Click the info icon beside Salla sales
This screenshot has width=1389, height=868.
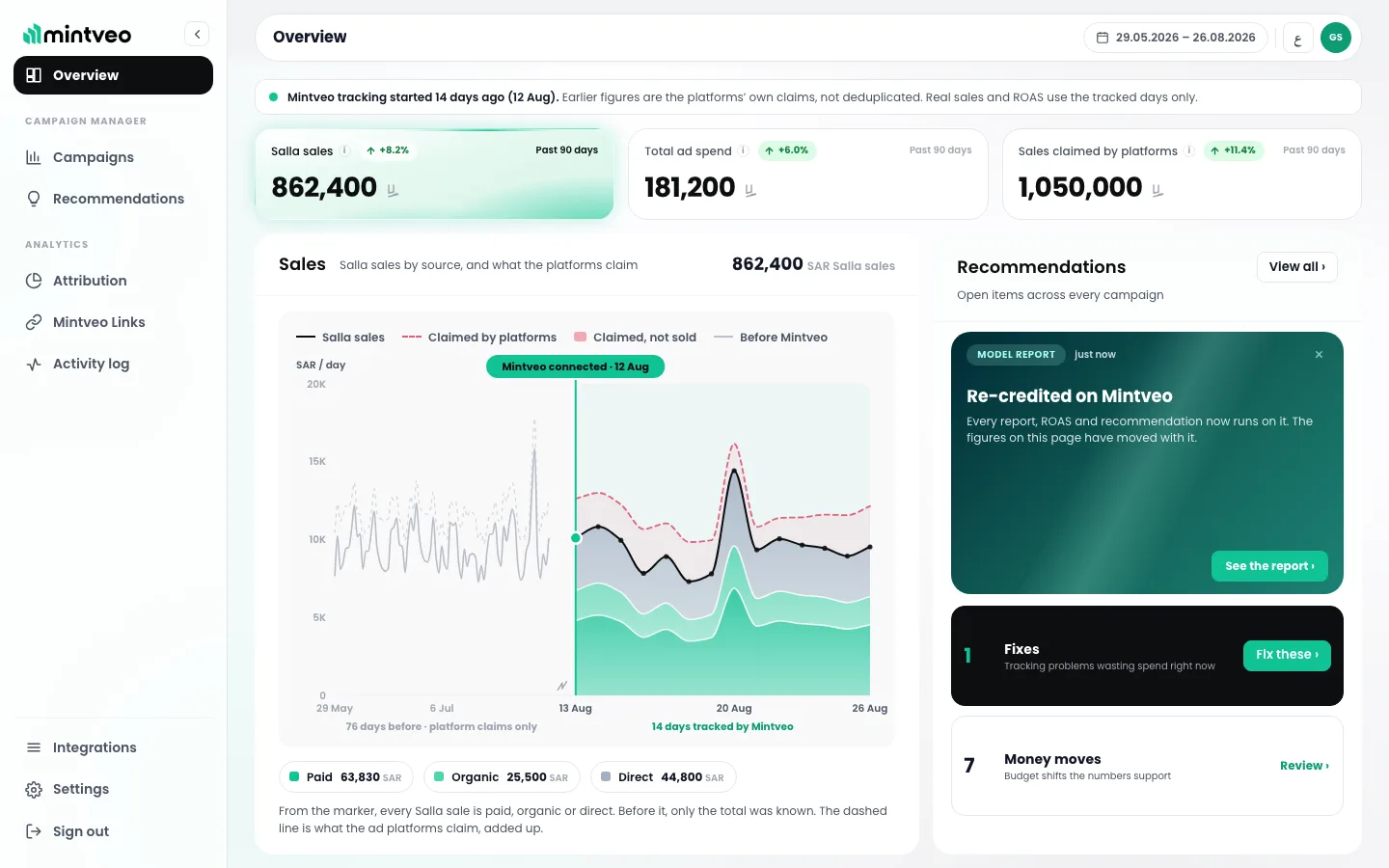(344, 150)
